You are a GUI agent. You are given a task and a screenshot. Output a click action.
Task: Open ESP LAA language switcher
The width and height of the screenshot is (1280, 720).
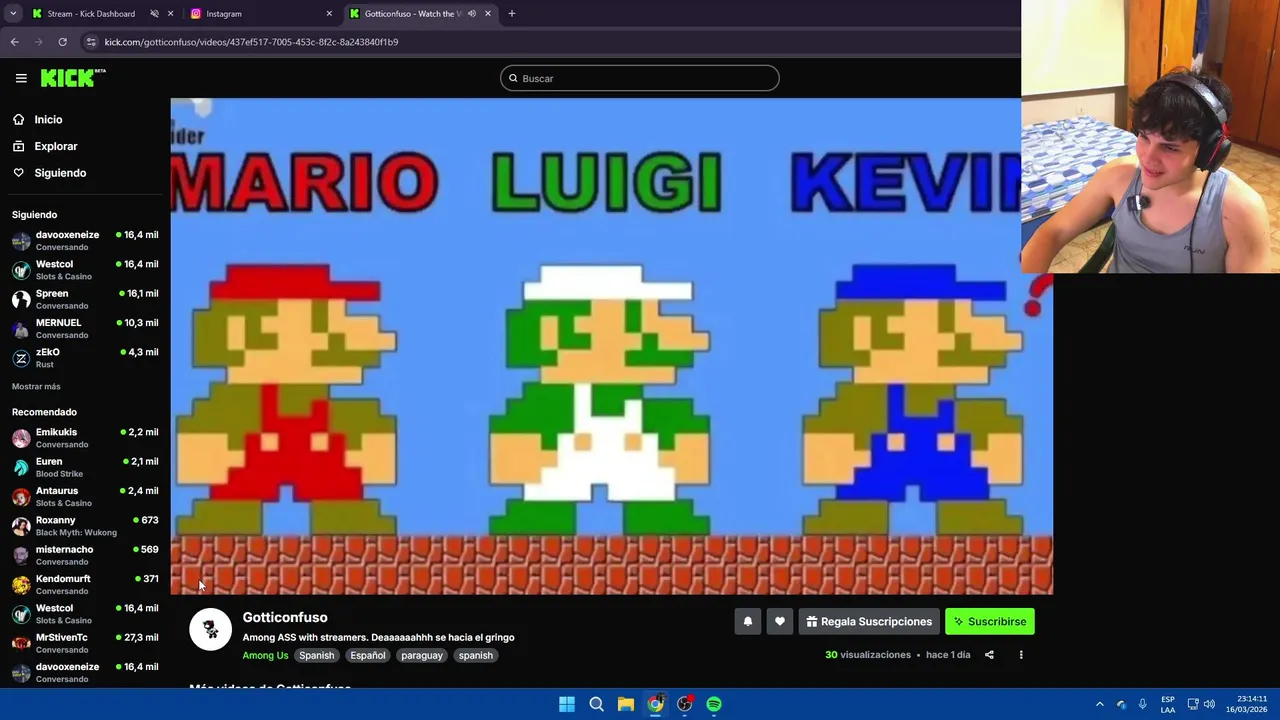1168,704
